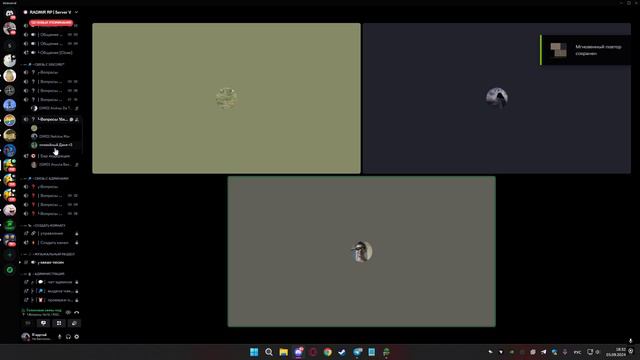This screenshot has width=640, height=360.
Task: Click the green voice connected status link
Action: 44,310
